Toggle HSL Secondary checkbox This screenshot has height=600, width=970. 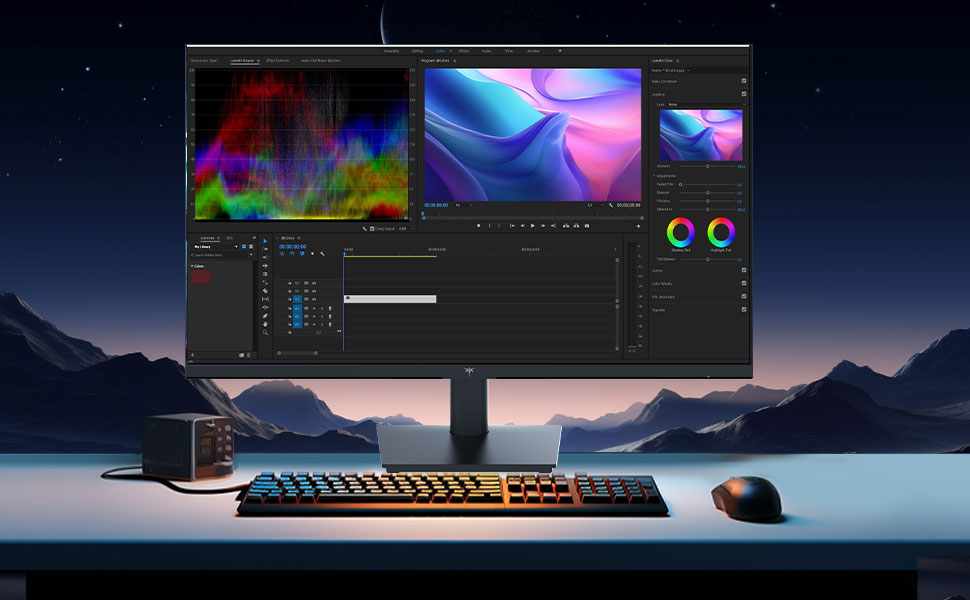744,296
